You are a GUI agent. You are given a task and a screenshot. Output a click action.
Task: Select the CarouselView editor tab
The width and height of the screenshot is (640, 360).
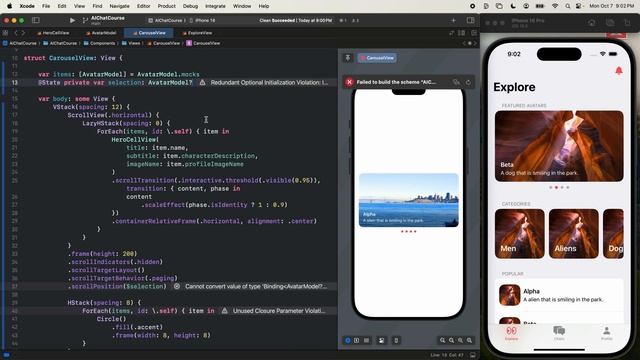[x=149, y=33]
